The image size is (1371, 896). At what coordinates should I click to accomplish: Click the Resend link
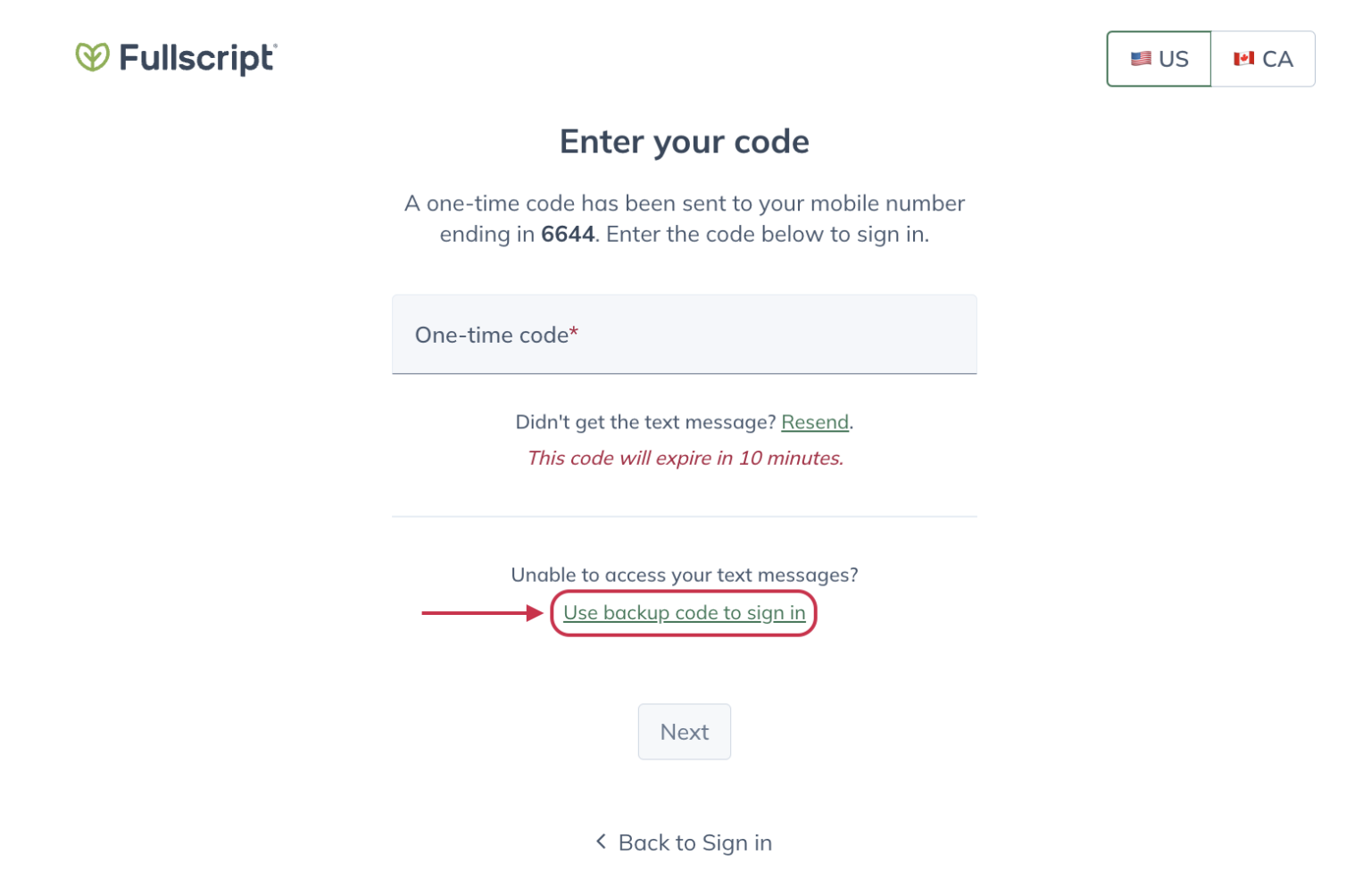[x=815, y=422]
